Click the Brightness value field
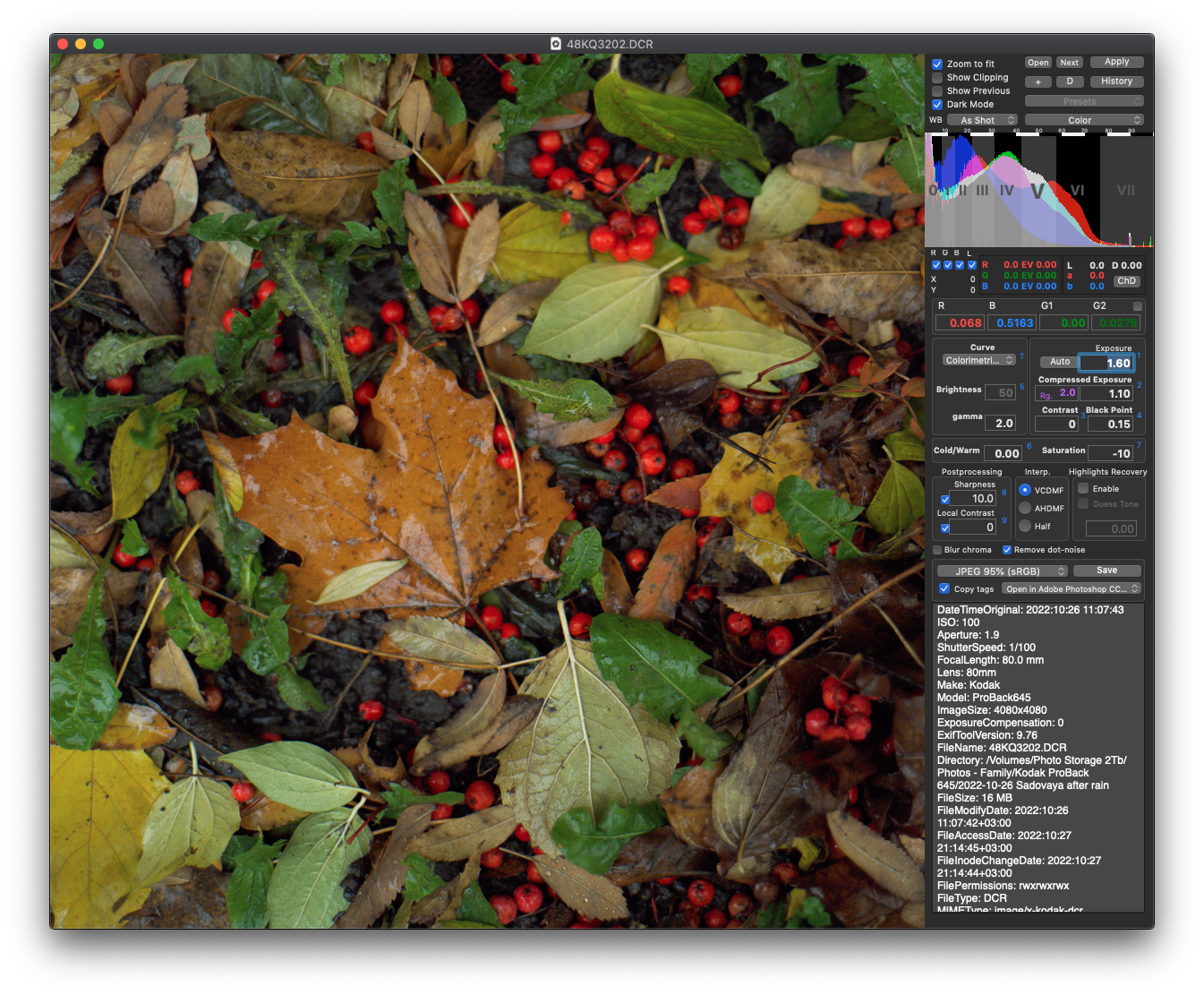This screenshot has height=995, width=1204. tap(1001, 392)
